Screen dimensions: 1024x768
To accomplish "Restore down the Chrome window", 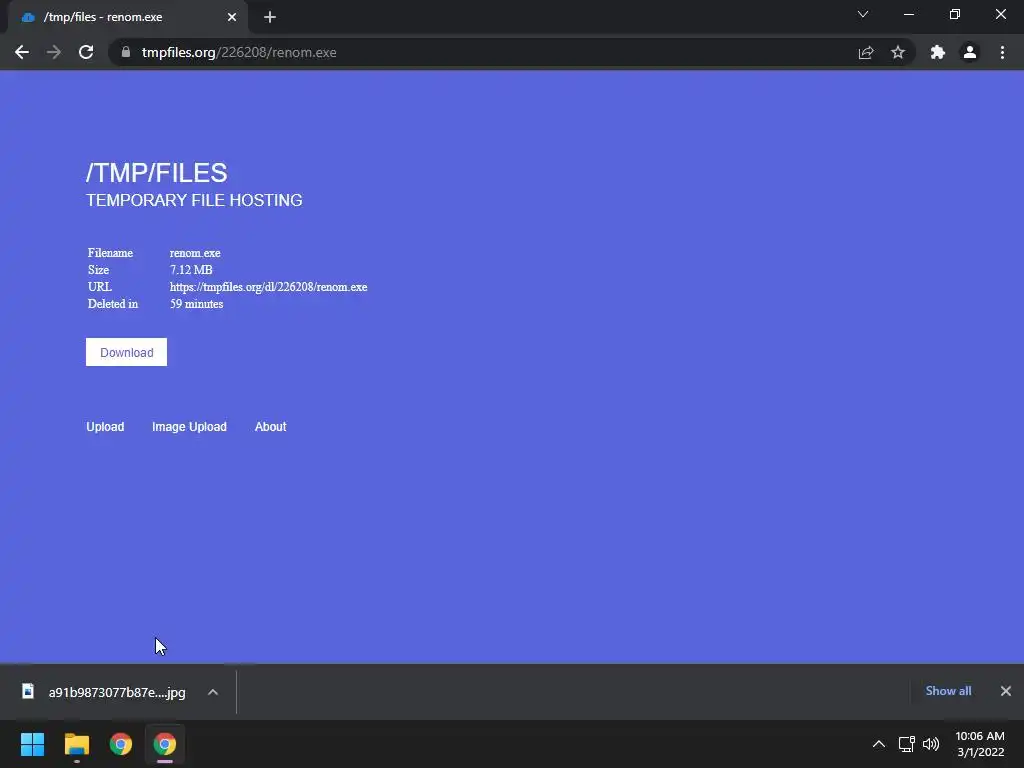I will (955, 14).
